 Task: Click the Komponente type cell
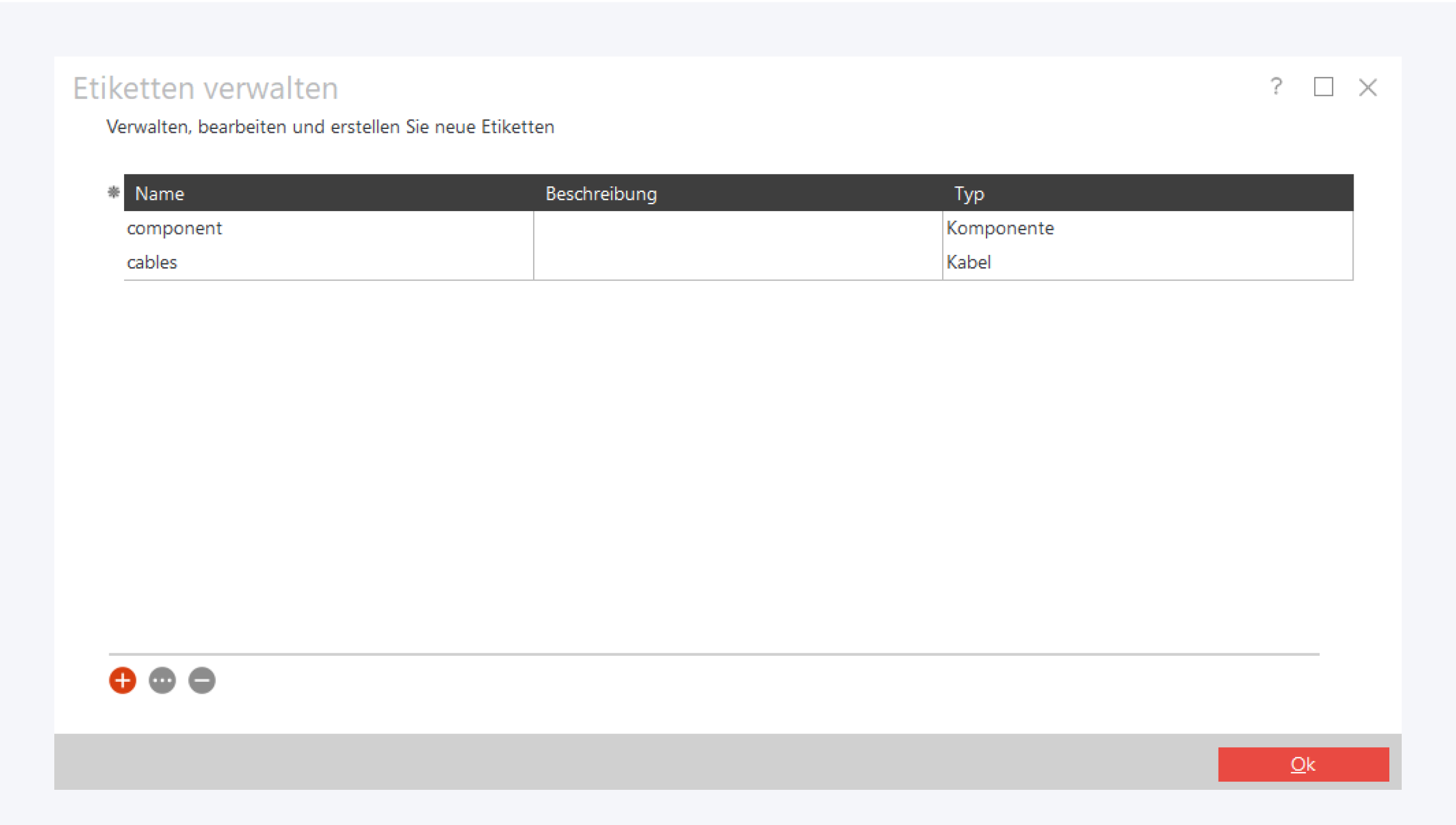tap(1000, 228)
